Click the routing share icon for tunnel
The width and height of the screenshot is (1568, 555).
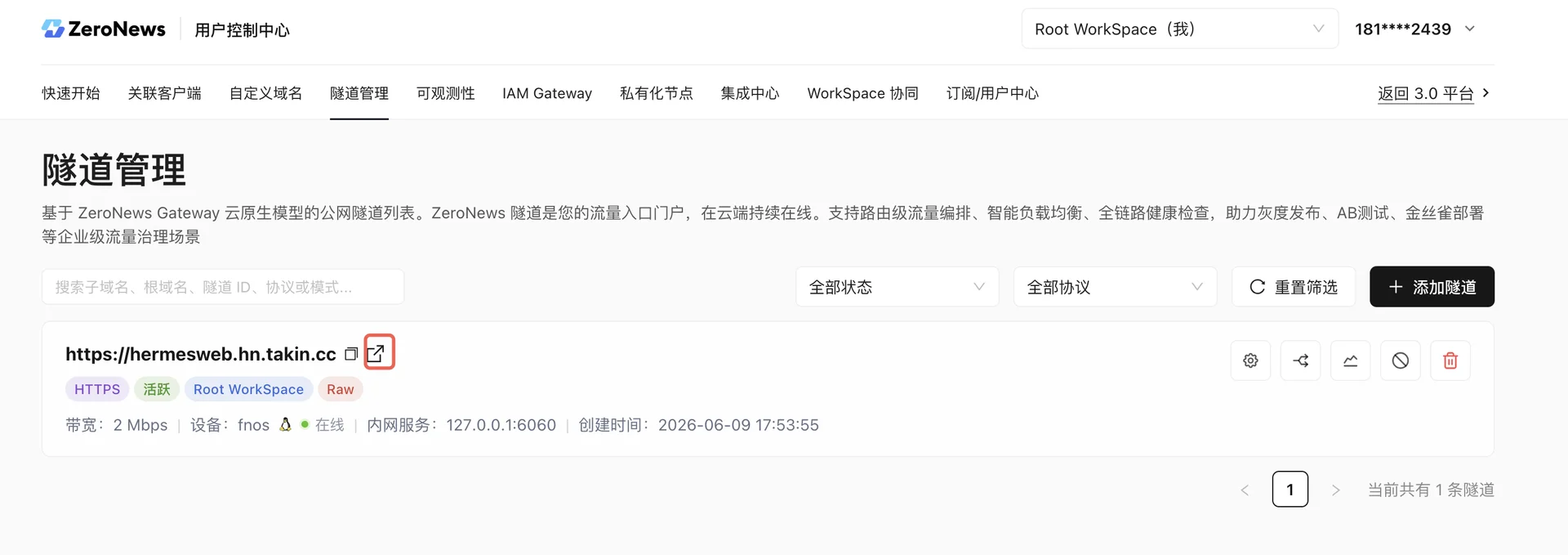pyautogui.click(x=1301, y=360)
